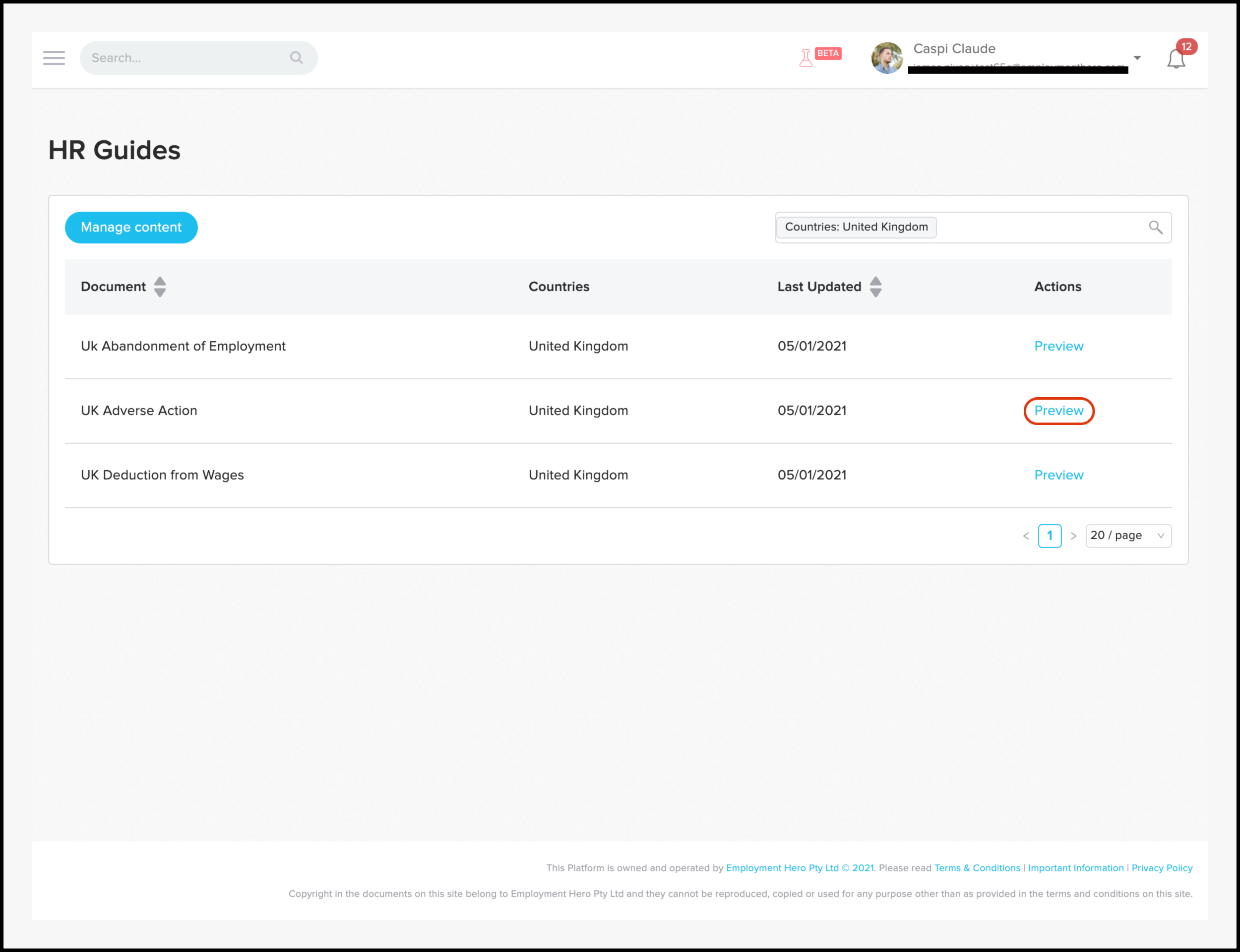The width and height of the screenshot is (1240, 952).
Task: Focus the top Search... input field
Action: (187, 58)
